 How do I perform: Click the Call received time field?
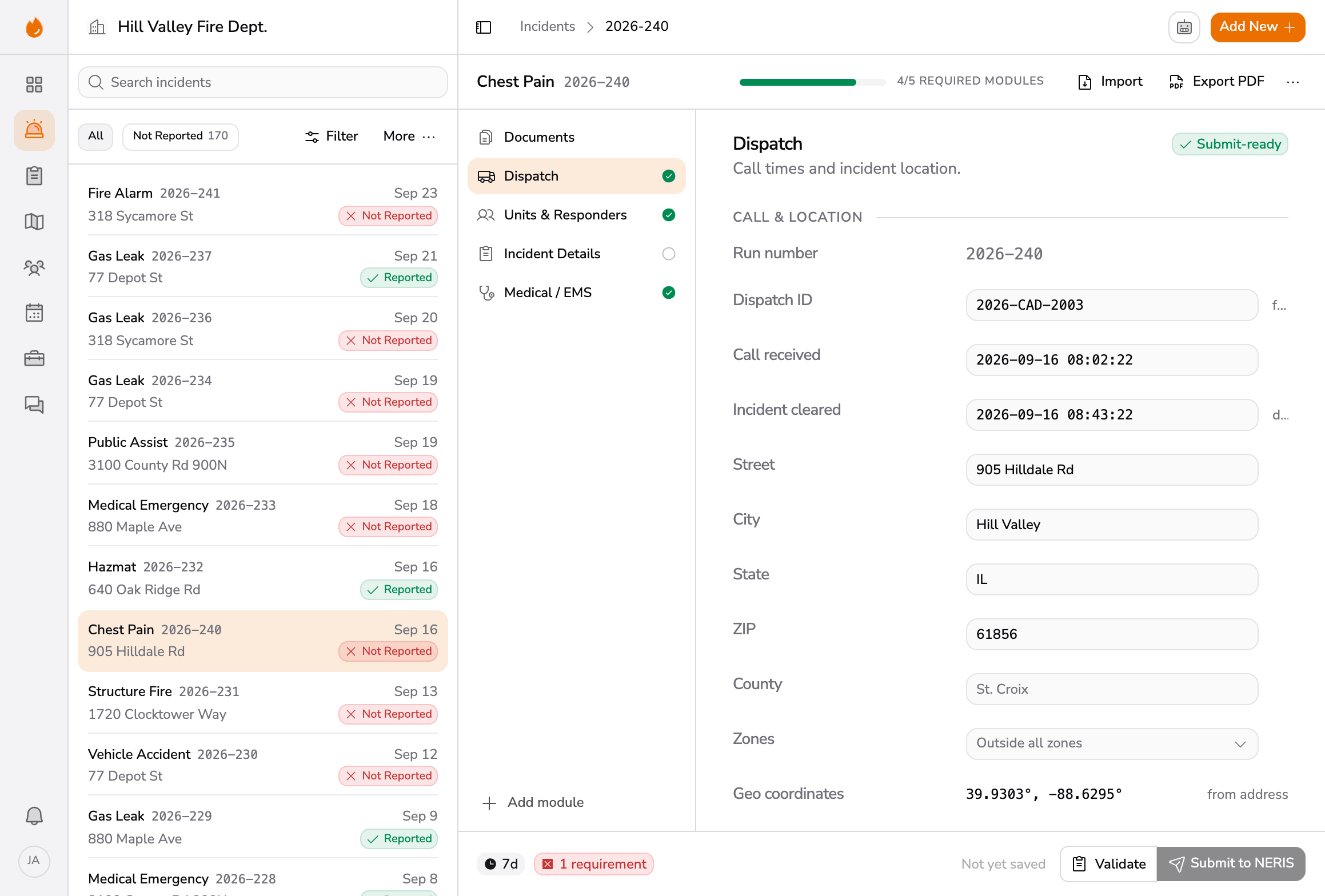1112,360
